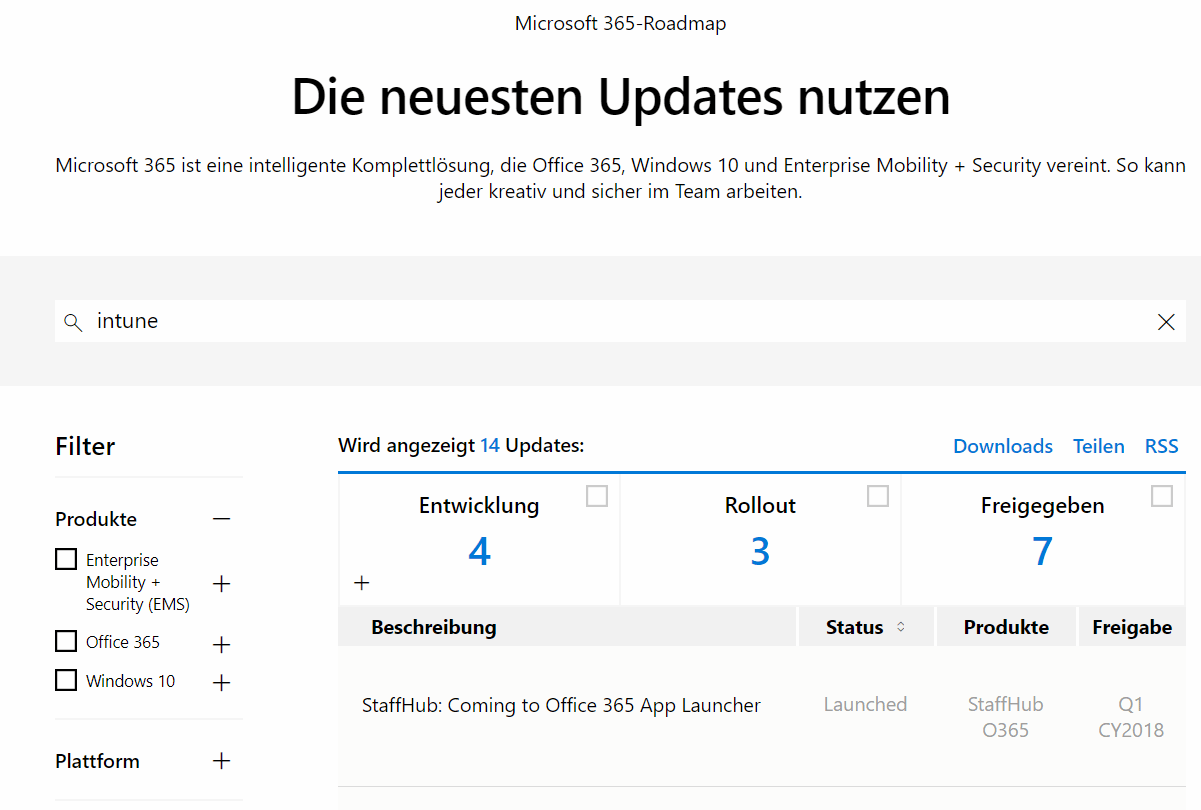
Task: Expand the Plattform filter section
Action: (x=221, y=761)
